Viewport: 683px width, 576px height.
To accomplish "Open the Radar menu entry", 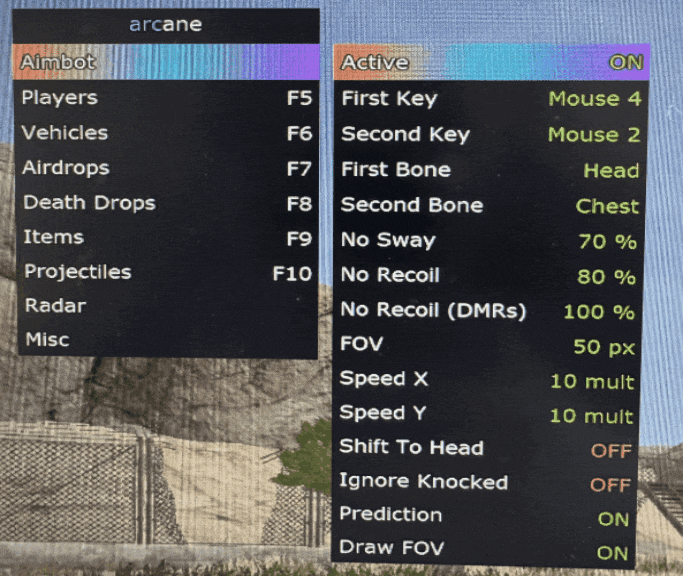I will (x=166, y=306).
